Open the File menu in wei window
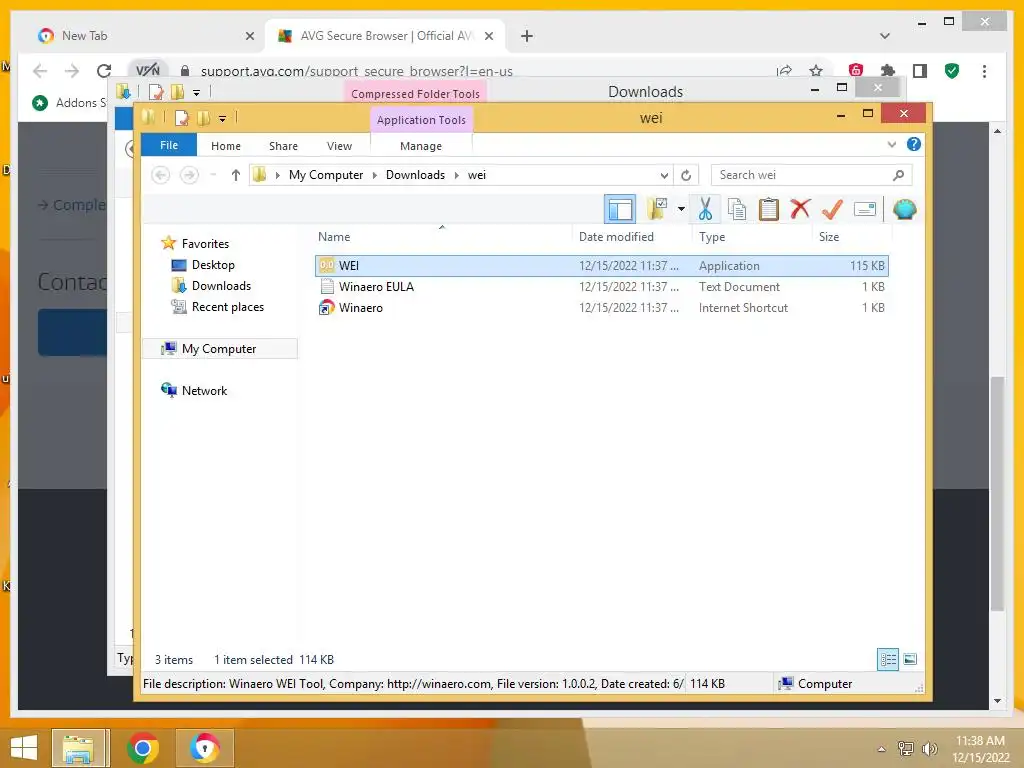The width and height of the screenshot is (1024, 768). [x=169, y=145]
